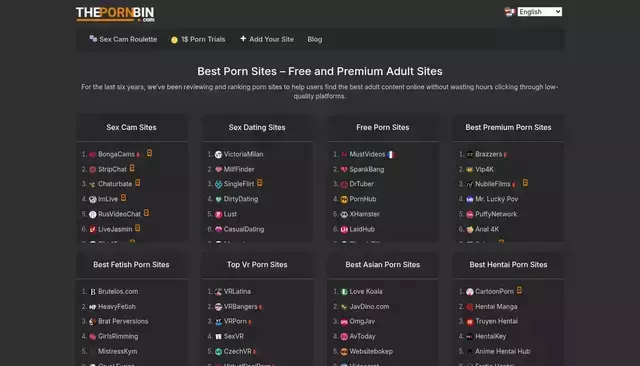This screenshot has width=640, height=366.
Task: Open the LaidHub list entry
Action: pyautogui.click(x=362, y=229)
